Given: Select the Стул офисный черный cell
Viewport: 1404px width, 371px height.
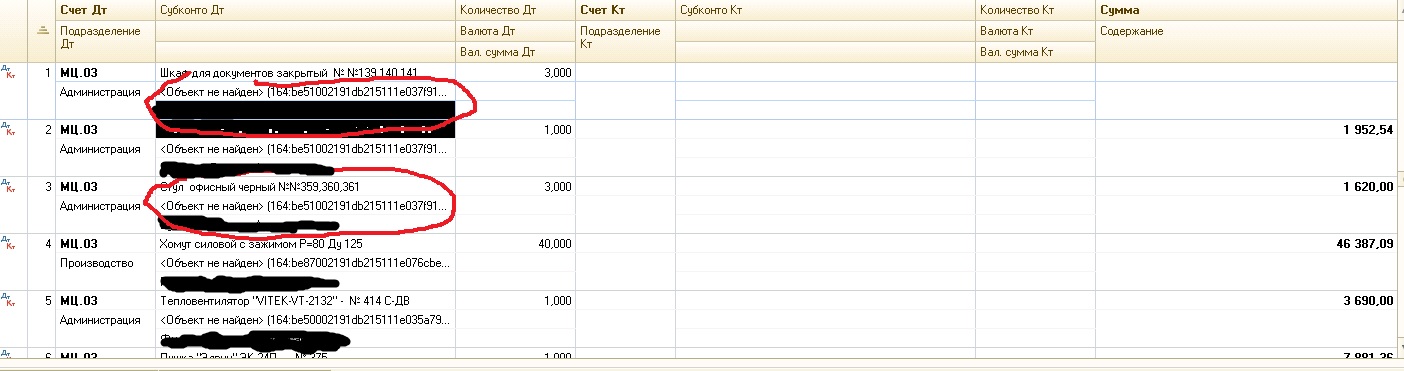Looking at the screenshot, I should click(x=305, y=187).
